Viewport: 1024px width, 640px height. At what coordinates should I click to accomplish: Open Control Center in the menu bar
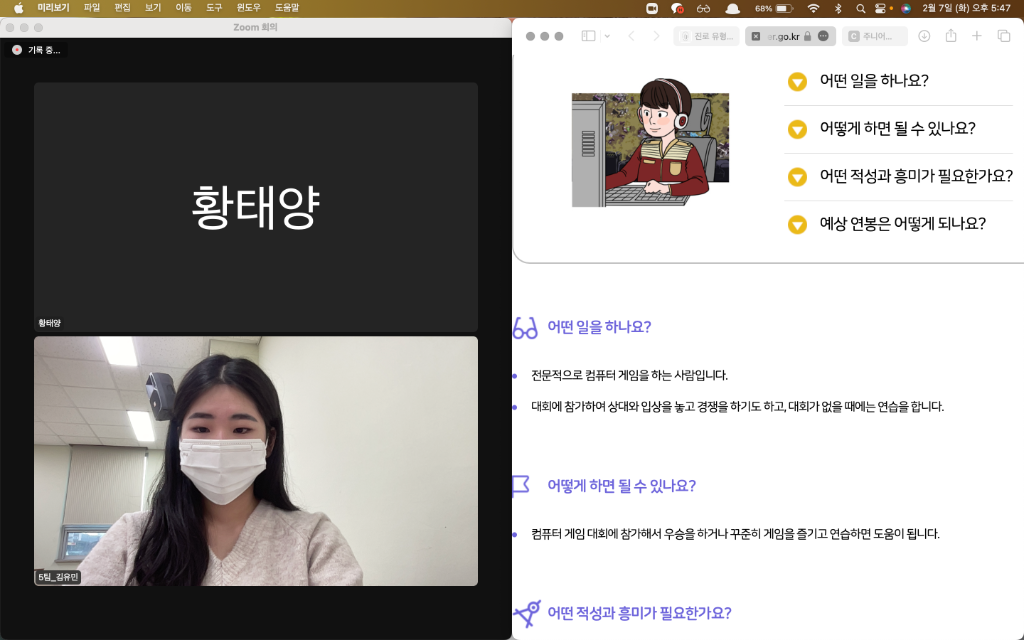pos(880,7)
